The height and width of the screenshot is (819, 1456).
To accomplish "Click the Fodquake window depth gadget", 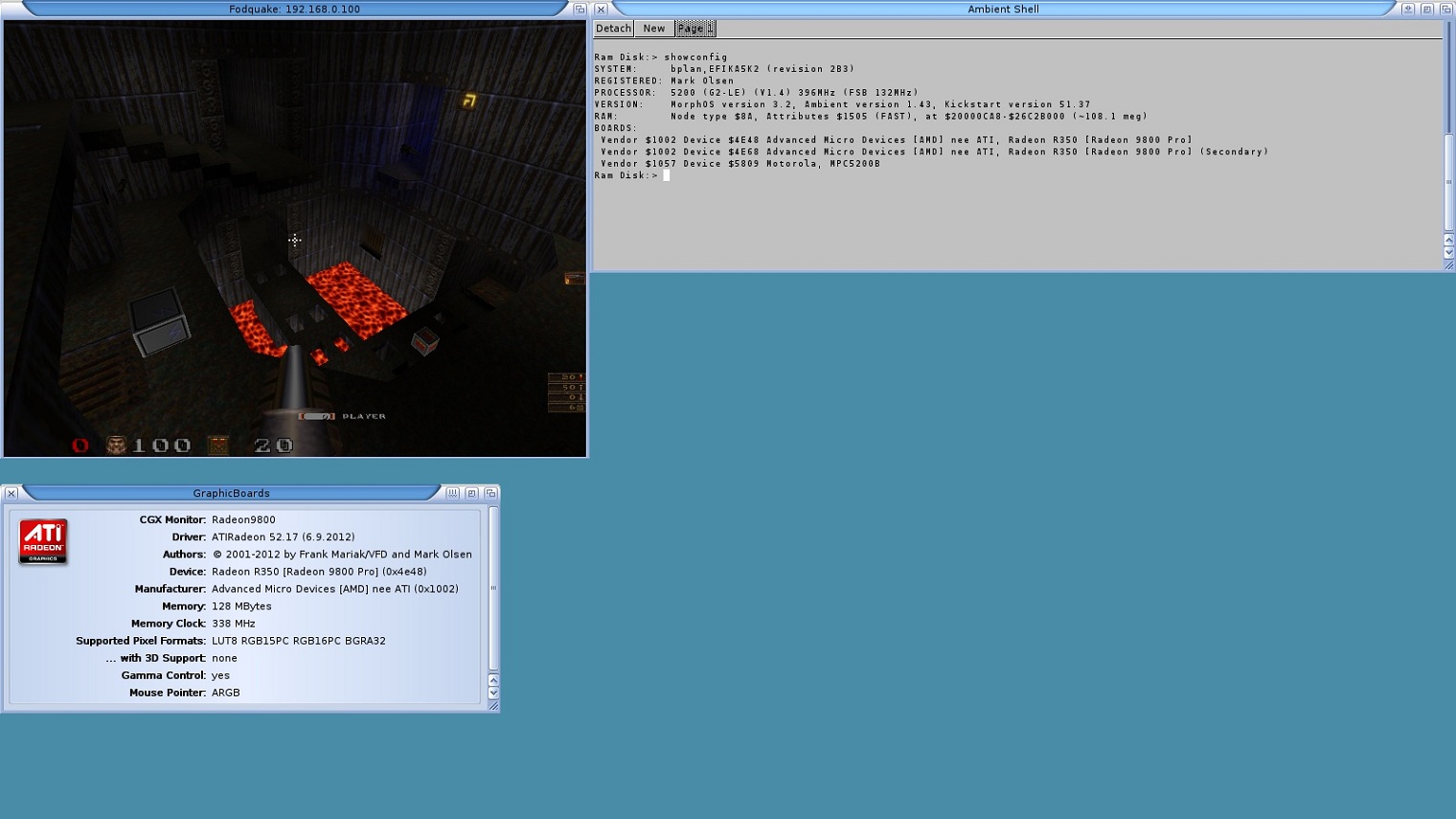I will click(x=580, y=10).
